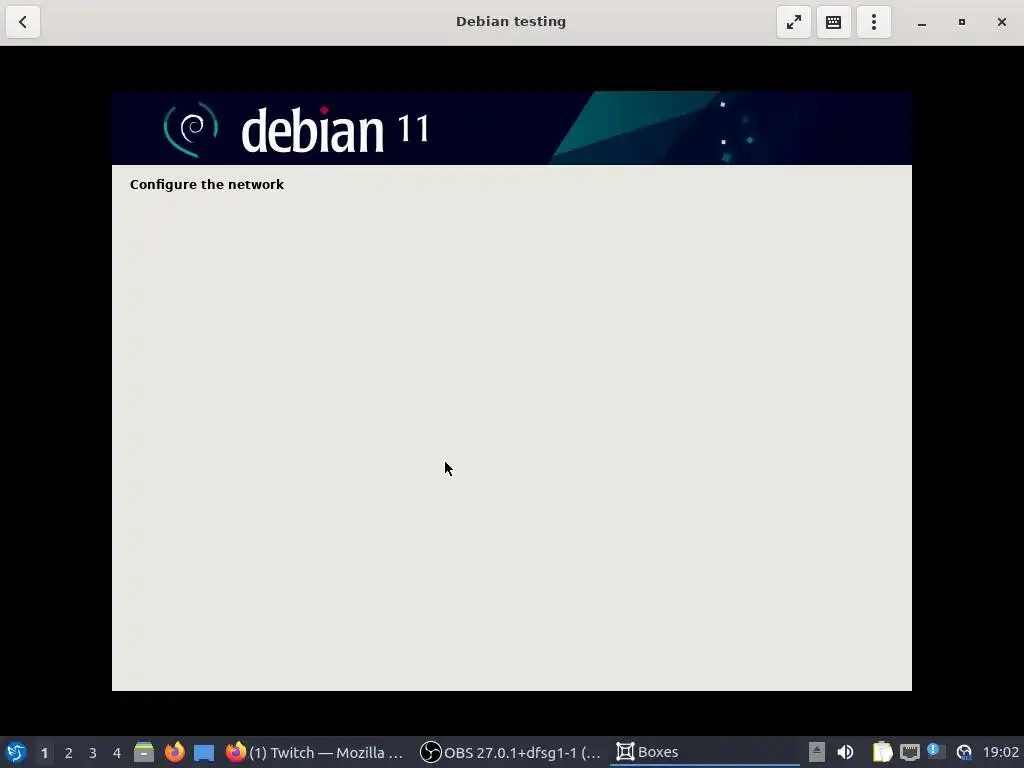The image size is (1024, 768).
Task: Toggle fullscreen for the Debian testing box
Action: (793, 22)
